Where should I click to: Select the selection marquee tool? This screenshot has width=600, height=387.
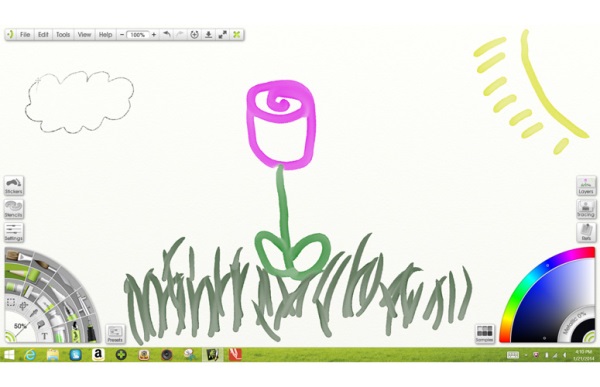pyautogui.click(x=11, y=303)
